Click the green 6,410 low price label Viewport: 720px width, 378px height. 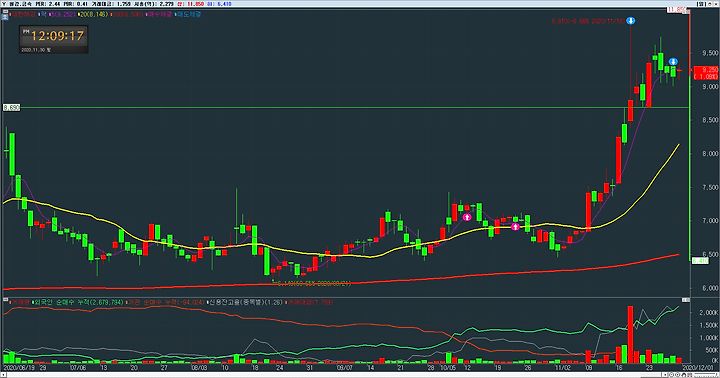[699, 260]
